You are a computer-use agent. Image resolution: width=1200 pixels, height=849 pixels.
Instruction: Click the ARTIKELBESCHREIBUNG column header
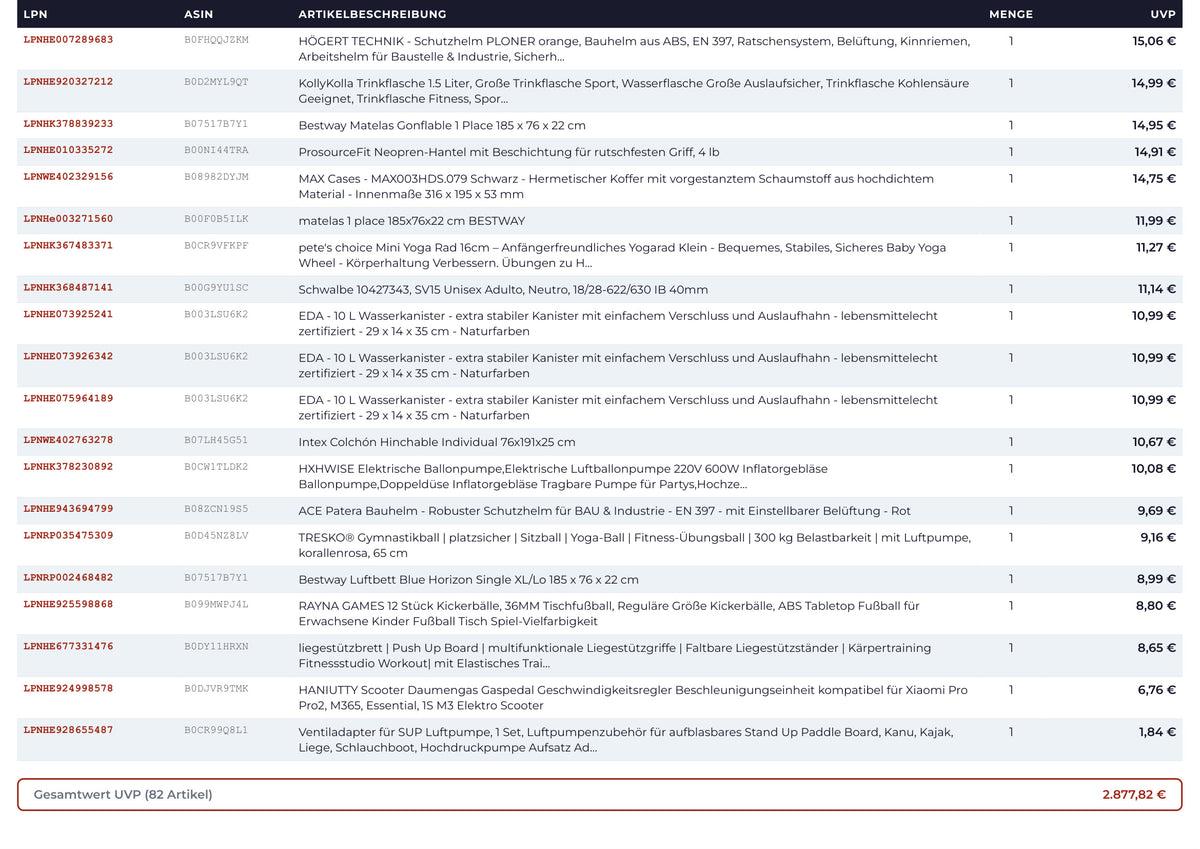tap(372, 14)
